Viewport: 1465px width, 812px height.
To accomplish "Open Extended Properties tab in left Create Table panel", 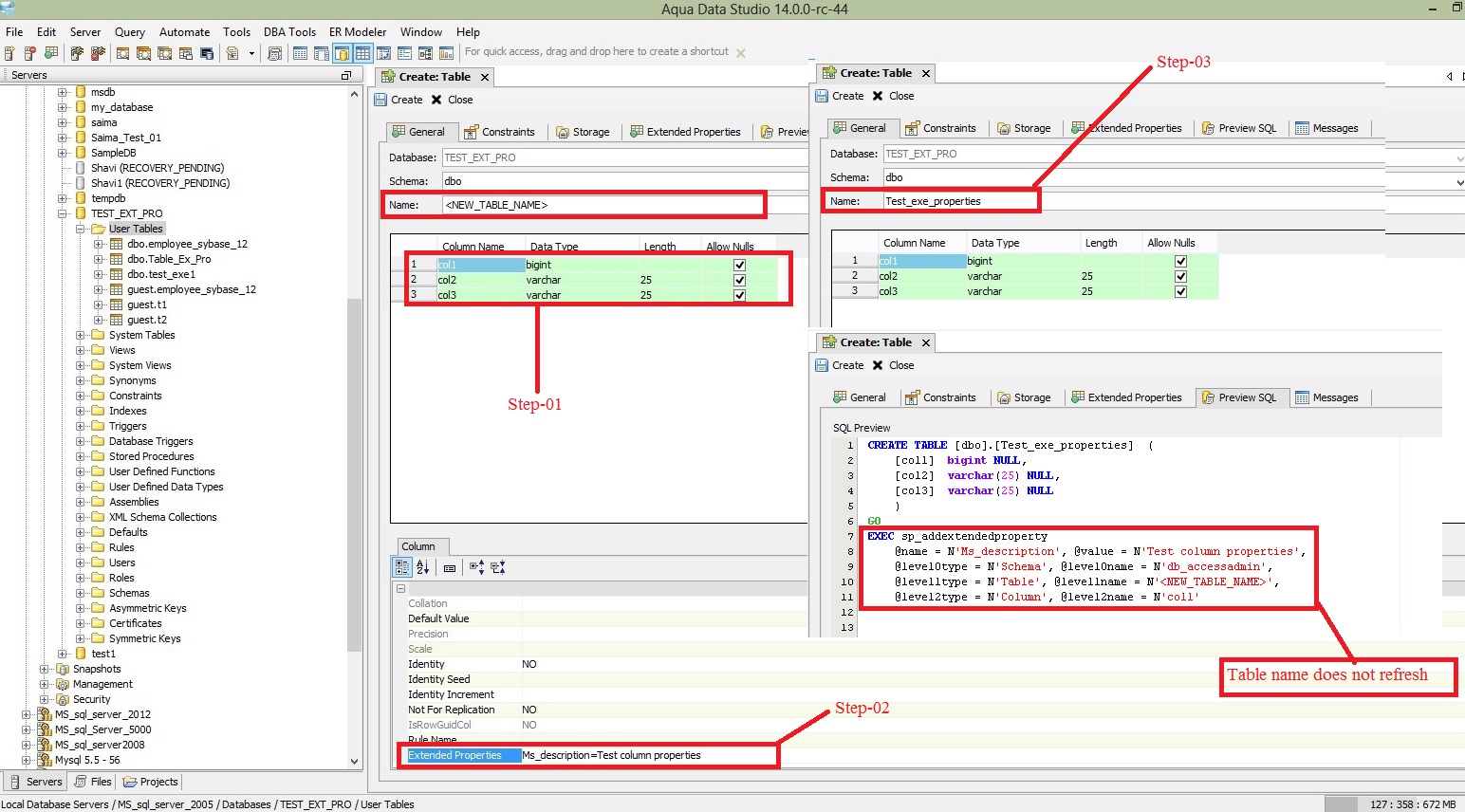I will (685, 132).
